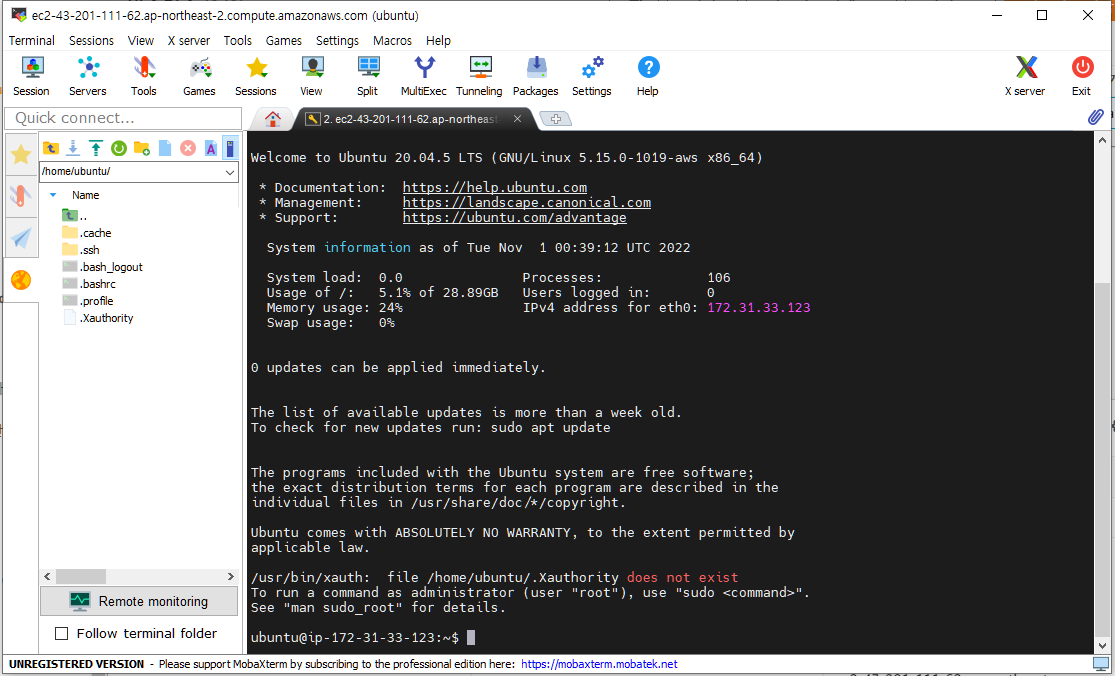
Task: Click the red delete icon in SFTP toolbar
Action: 188,148
